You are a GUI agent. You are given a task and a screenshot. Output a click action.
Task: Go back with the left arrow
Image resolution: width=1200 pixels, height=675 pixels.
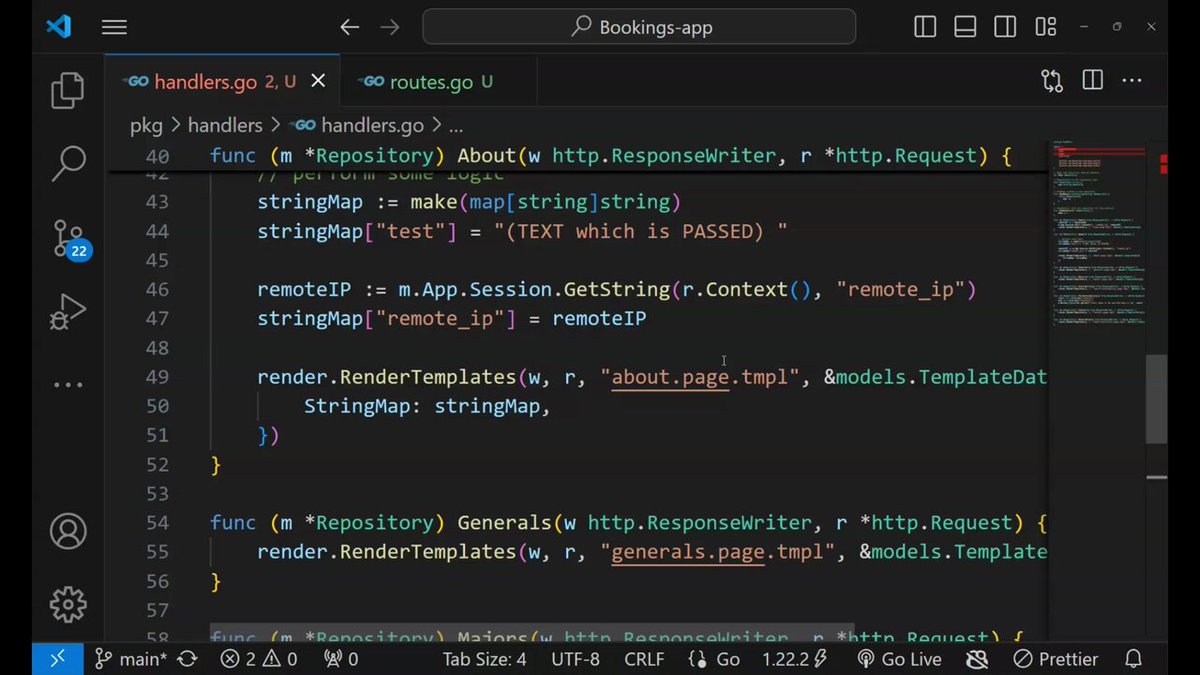coord(349,27)
